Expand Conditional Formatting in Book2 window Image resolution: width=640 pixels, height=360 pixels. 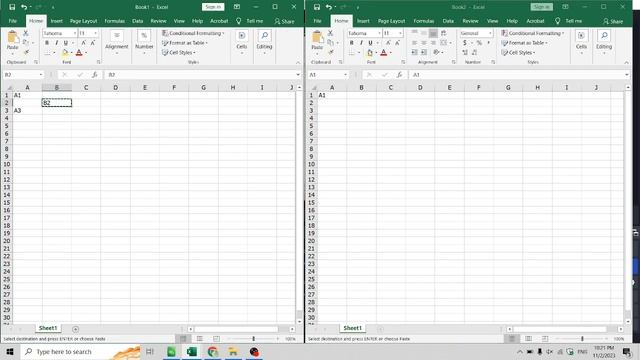tap(533, 33)
